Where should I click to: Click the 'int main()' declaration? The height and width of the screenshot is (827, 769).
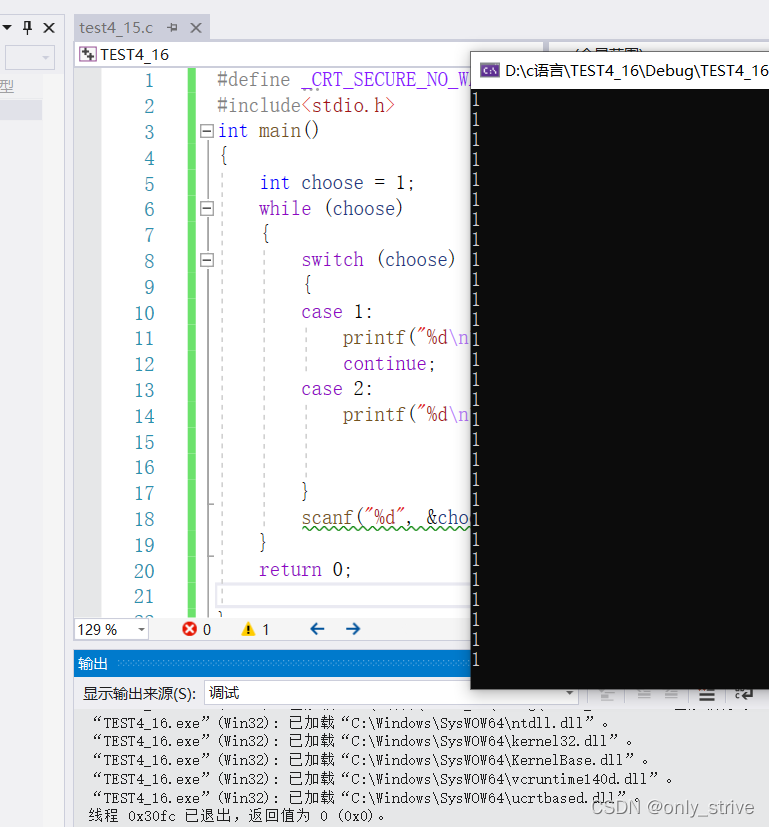click(268, 131)
